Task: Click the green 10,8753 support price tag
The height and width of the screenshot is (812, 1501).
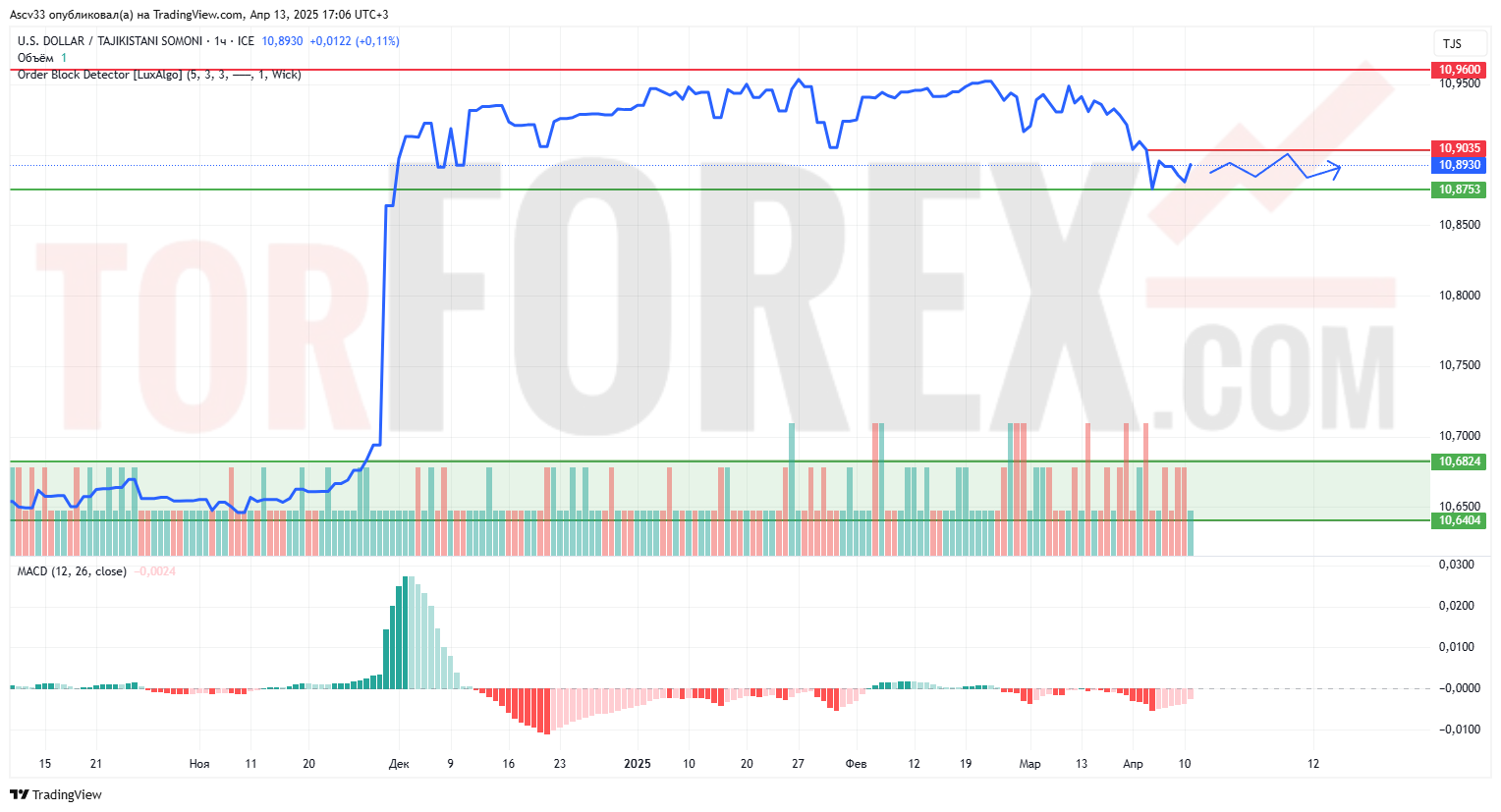Action: [1459, 189]
